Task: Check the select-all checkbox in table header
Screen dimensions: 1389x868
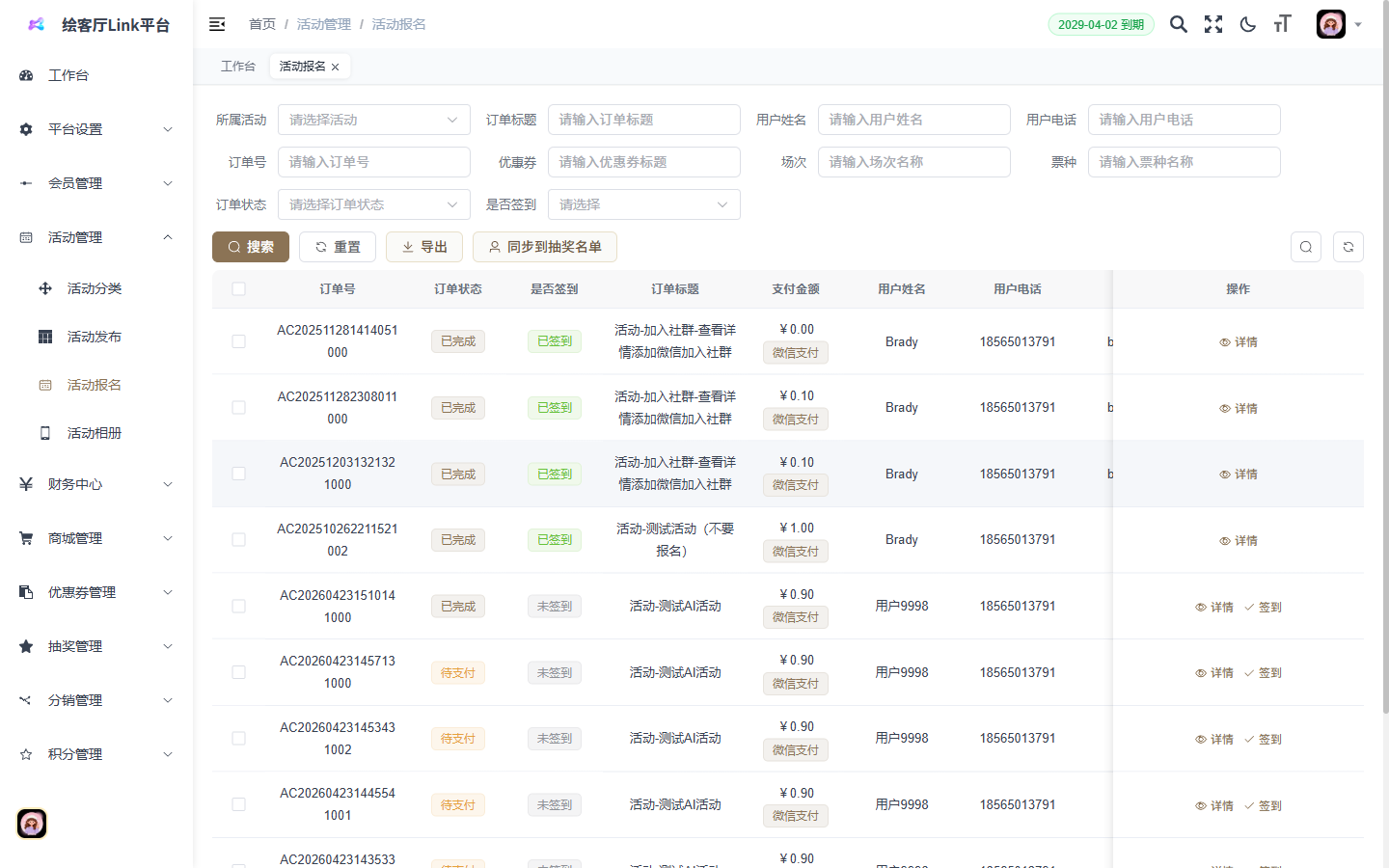Action: [238, 288]
